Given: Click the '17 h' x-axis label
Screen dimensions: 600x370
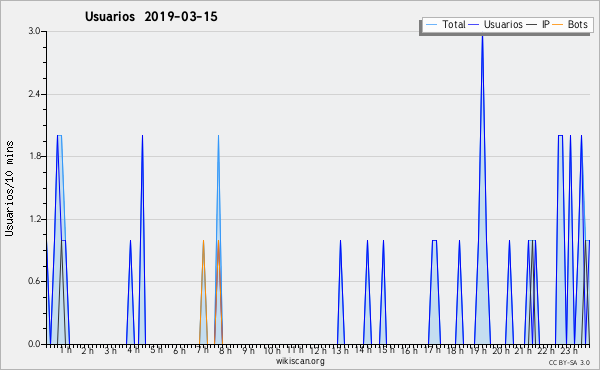Looking at the screenshot, I should [x=432, y=350].
